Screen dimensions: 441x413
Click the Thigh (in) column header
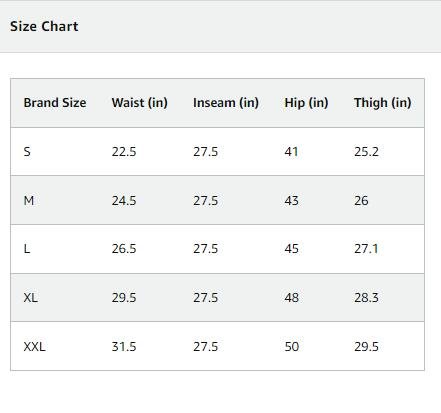pyautogui.click(x=383, y=103)
